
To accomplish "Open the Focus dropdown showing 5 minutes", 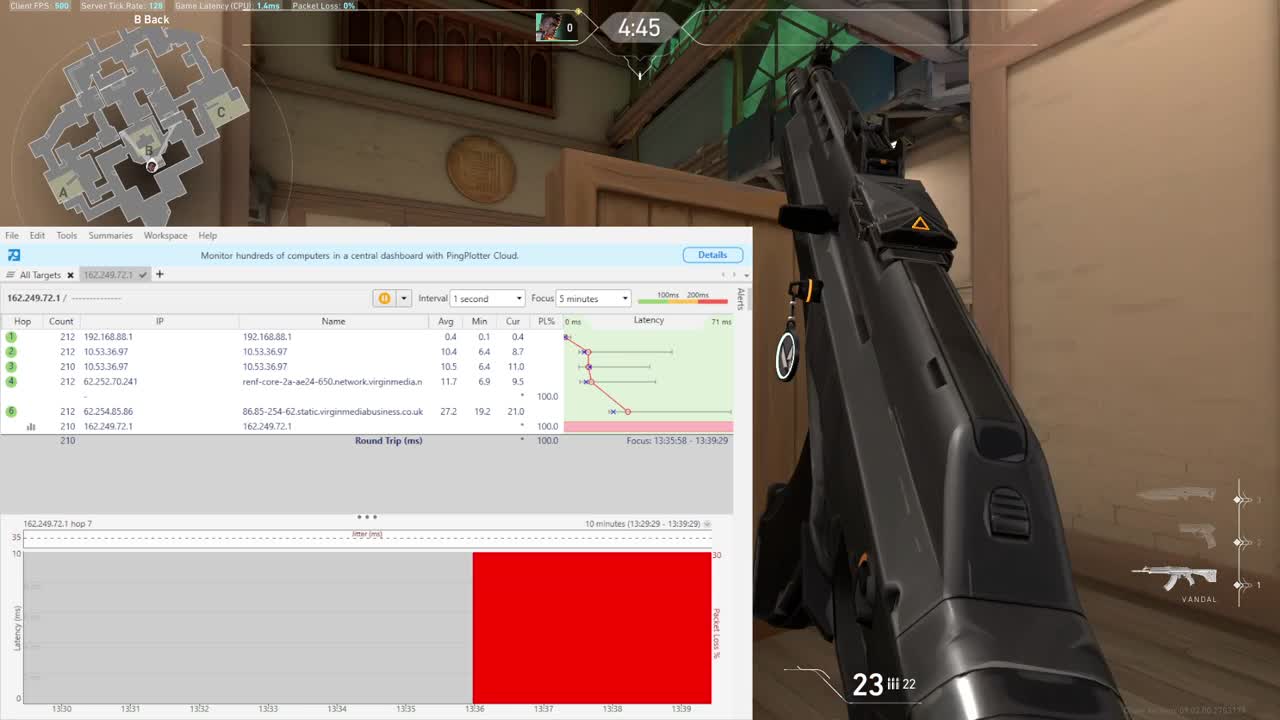I will 594,298.
